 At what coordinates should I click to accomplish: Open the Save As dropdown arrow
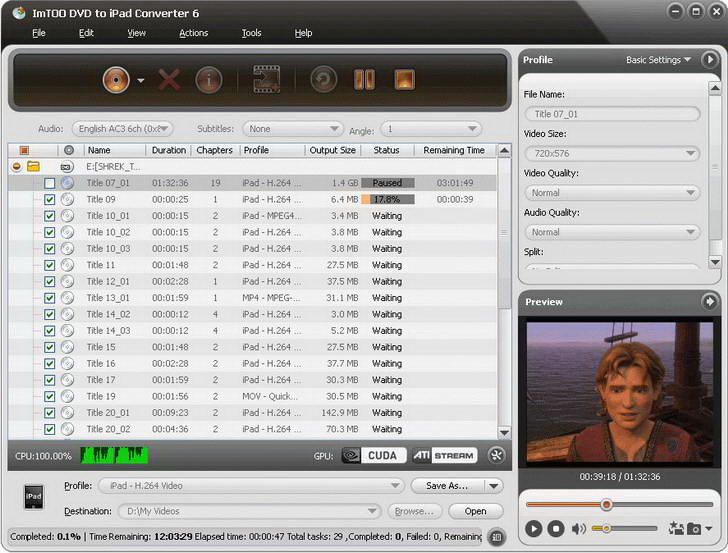494,486
